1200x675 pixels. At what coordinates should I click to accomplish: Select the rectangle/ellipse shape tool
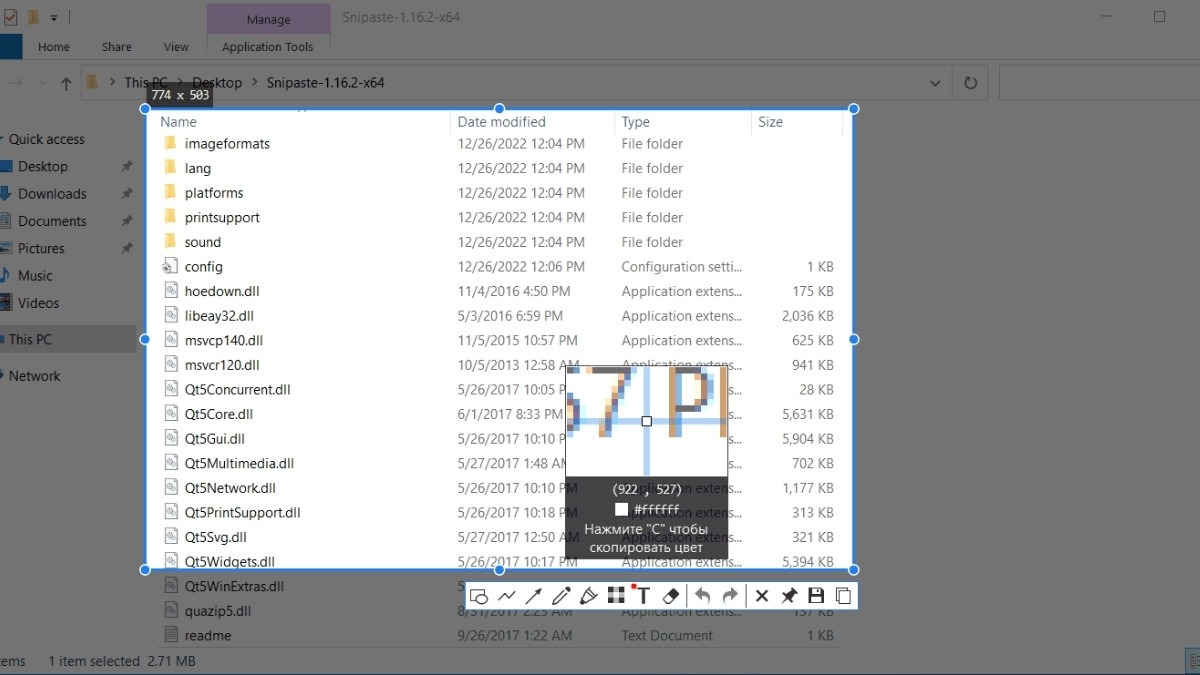(x=479, y=596)
